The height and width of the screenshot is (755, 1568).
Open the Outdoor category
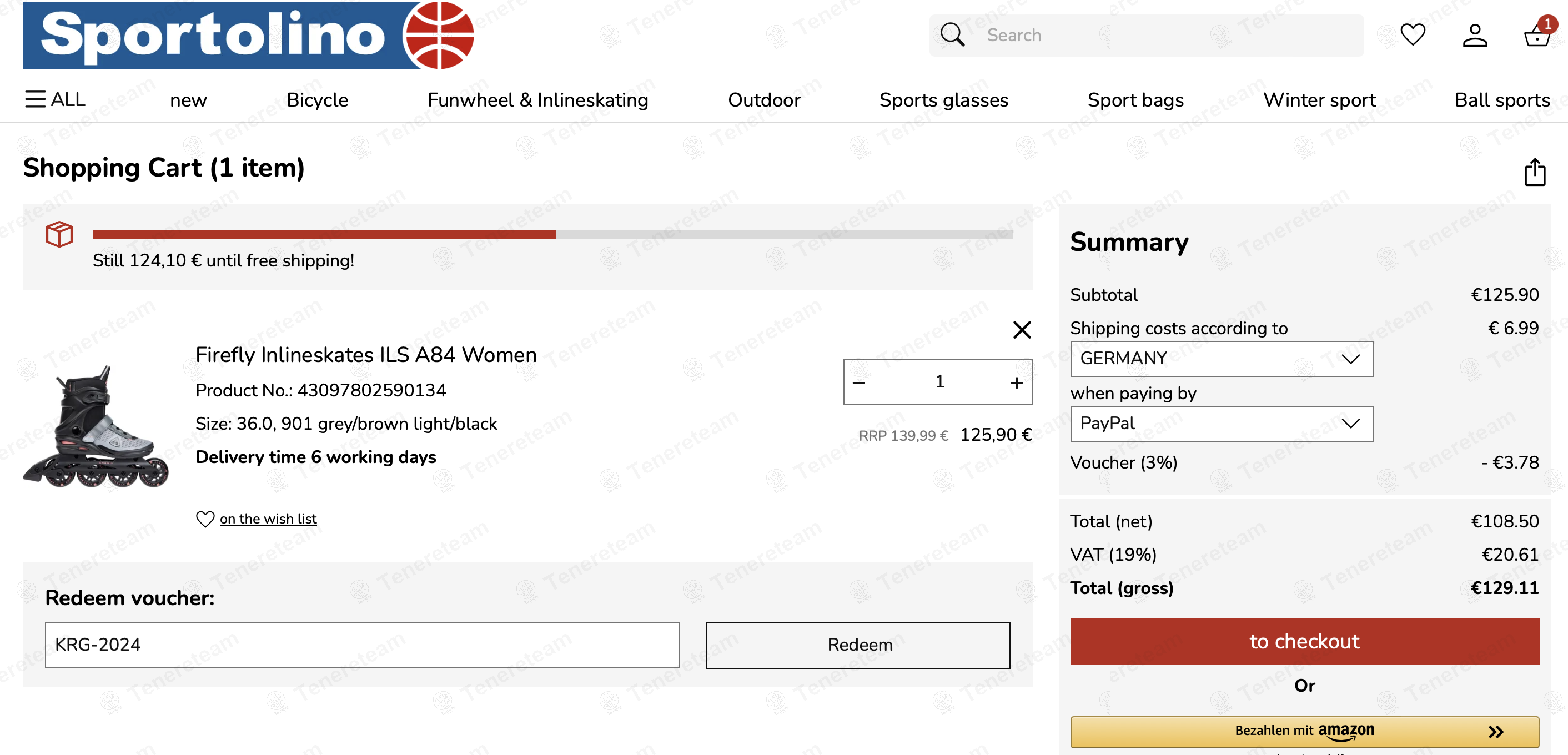pos(764,100)
